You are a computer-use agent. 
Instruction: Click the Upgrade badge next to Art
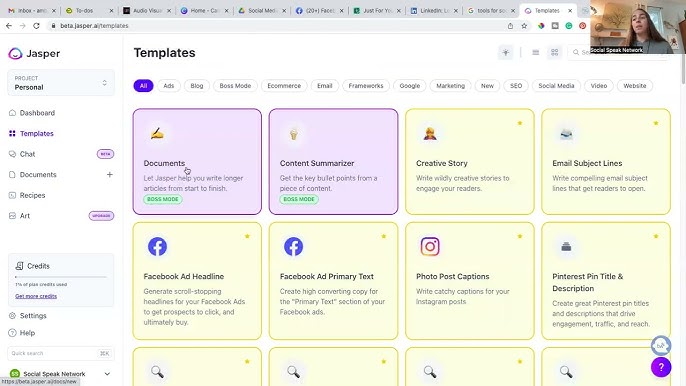coord(102,216)
